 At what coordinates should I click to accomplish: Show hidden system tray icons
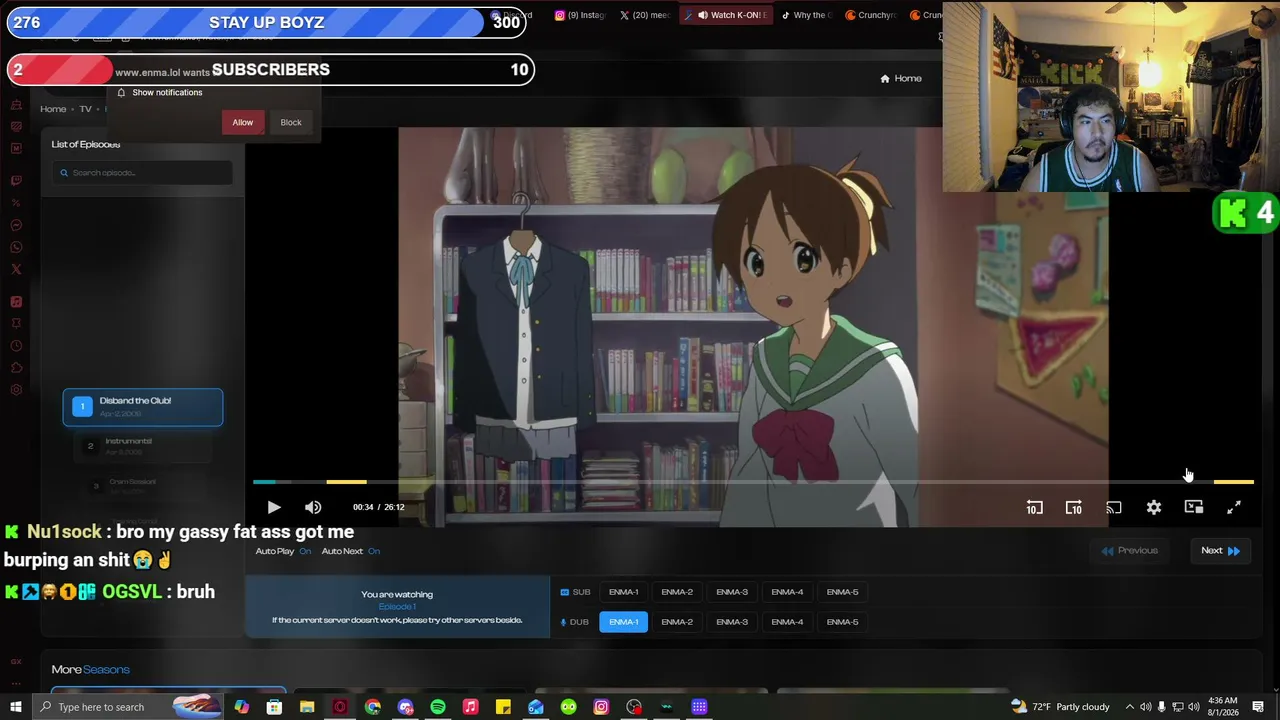[x=1130, y=707]
